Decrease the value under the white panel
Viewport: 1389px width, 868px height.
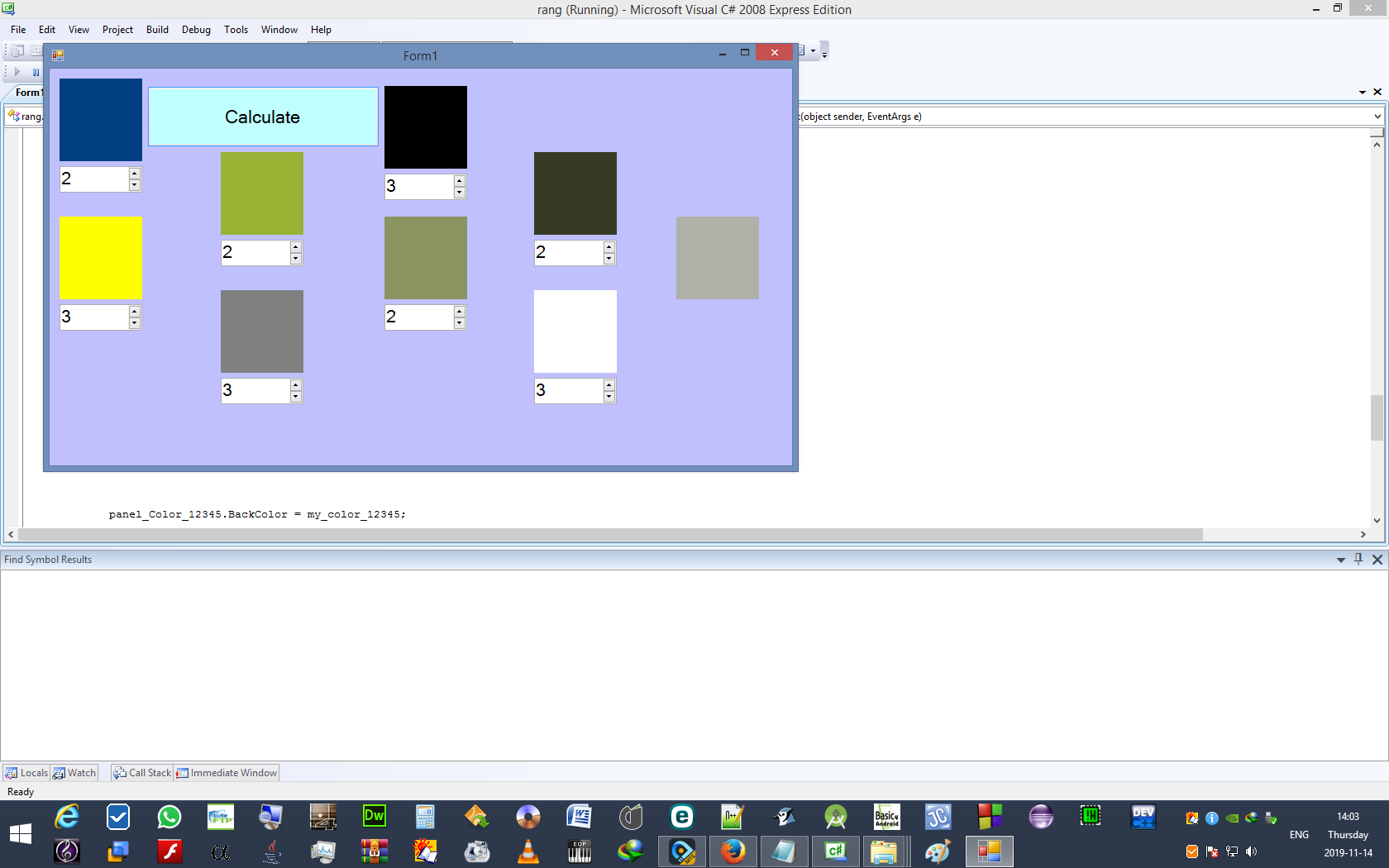click(609, 397)
